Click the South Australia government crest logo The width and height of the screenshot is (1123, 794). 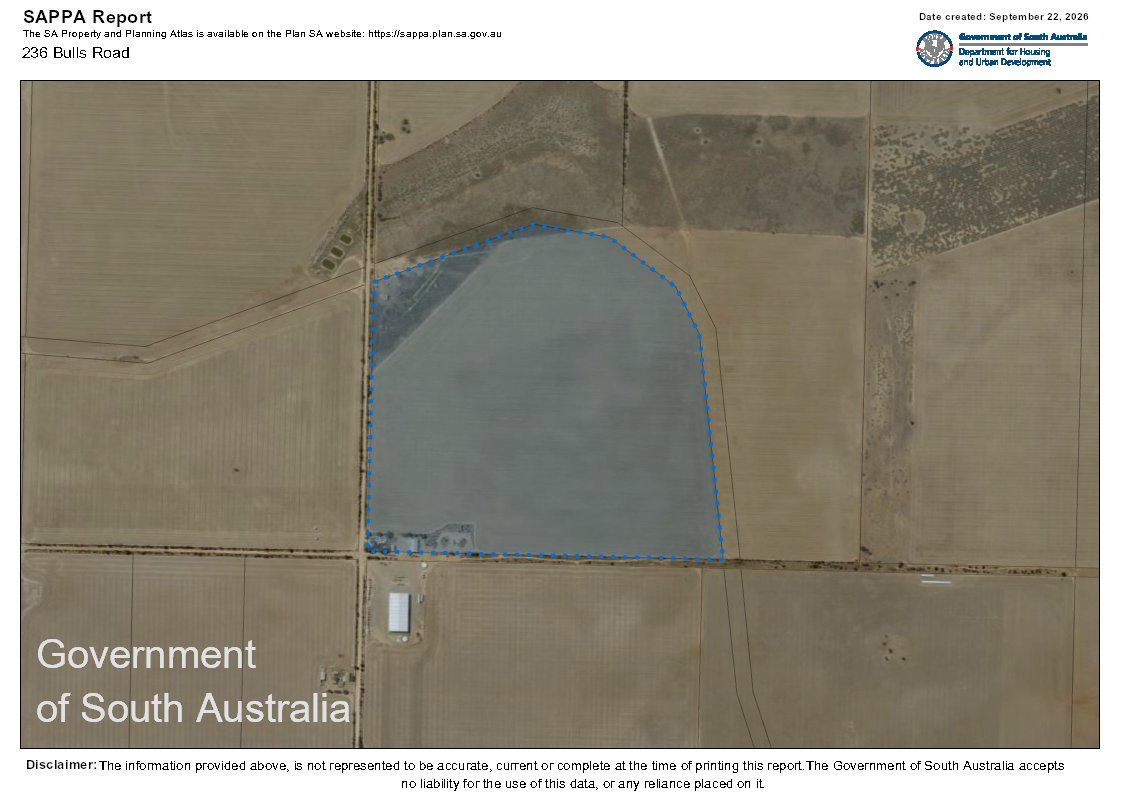coord(935,49)
